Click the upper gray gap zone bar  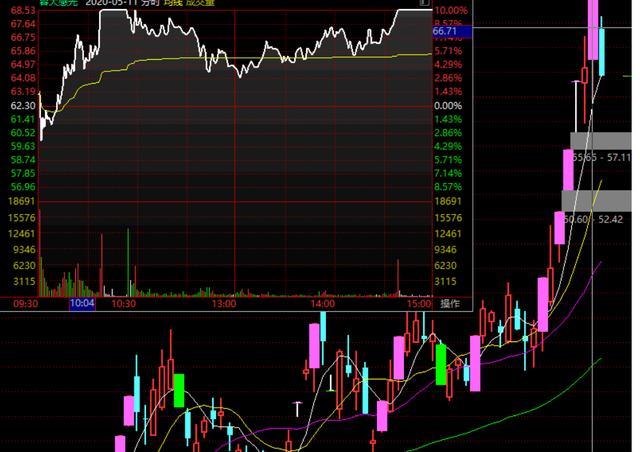pyautogui.click(x=601, y=140)
